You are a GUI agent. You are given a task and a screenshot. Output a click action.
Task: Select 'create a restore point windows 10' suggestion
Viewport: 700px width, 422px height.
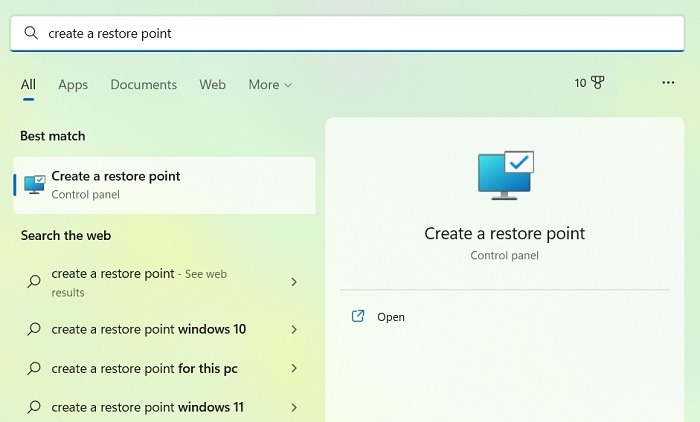163,330
